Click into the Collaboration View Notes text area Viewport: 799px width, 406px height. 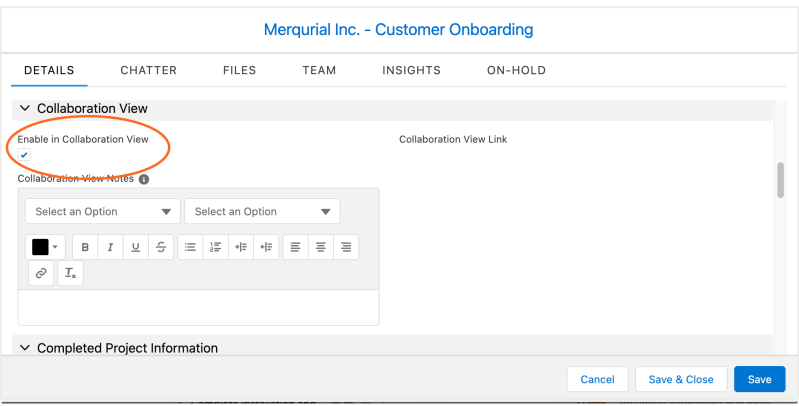pos(198,307)
